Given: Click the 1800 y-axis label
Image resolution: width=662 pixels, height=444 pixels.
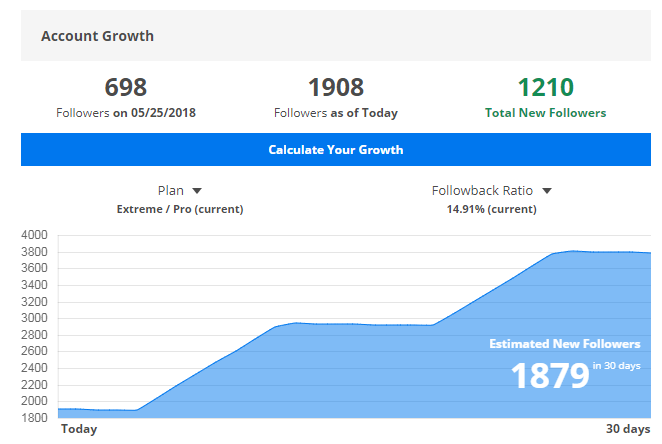Looking at the screenshot, I should point(34,416).
